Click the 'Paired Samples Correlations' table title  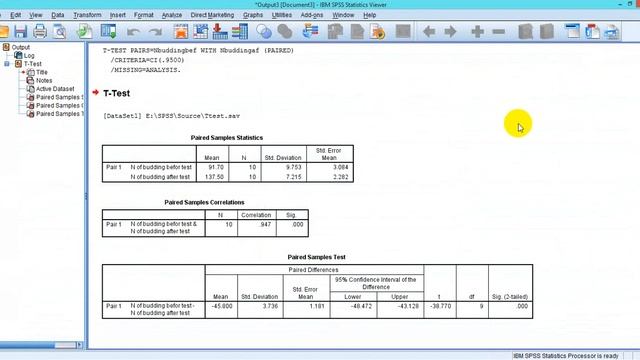pos(204,202)
